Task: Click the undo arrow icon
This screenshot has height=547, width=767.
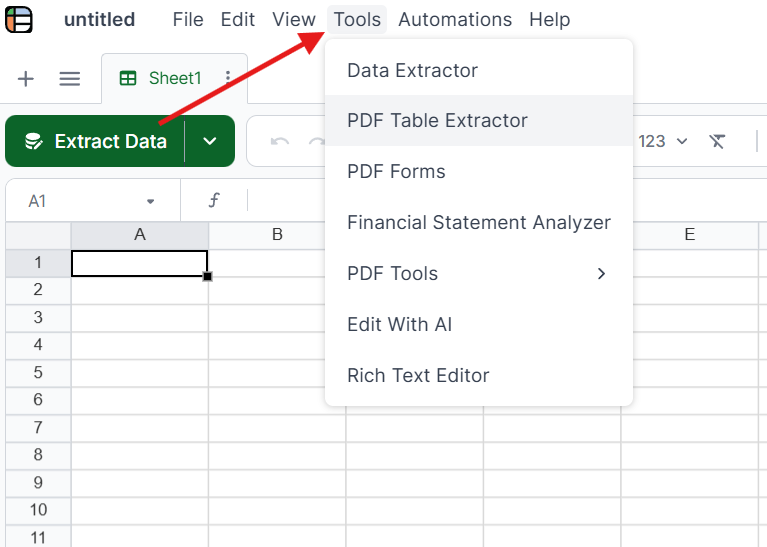Action: (x=279, y=141)
